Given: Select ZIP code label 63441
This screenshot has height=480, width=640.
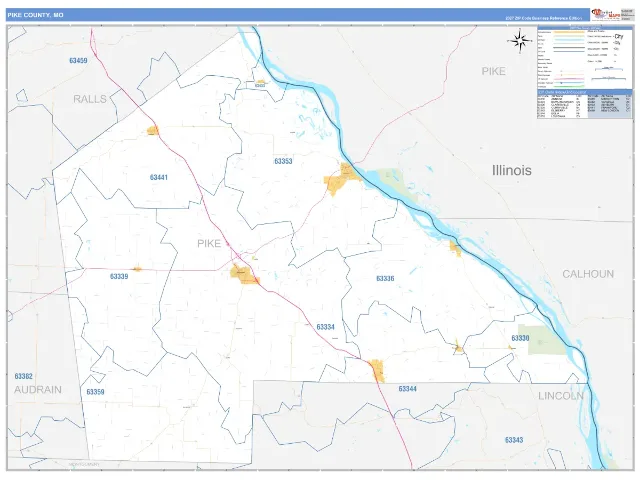Looking at the screenshot, I should tap(159, 177).
